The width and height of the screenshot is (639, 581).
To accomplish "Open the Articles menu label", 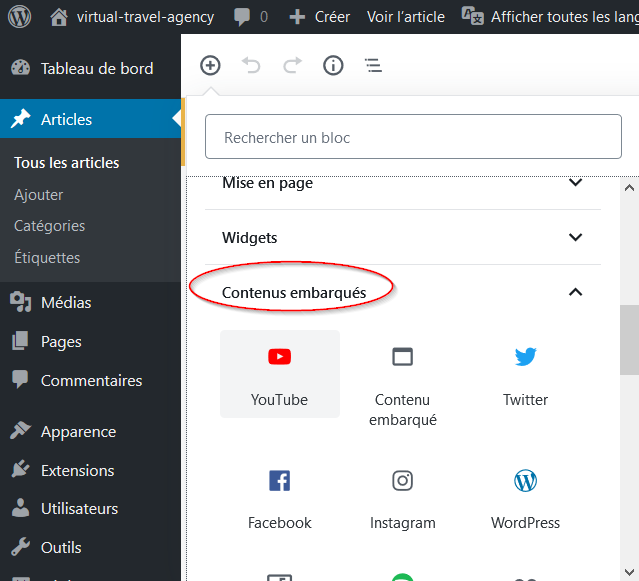I will (x=66, y=120).
